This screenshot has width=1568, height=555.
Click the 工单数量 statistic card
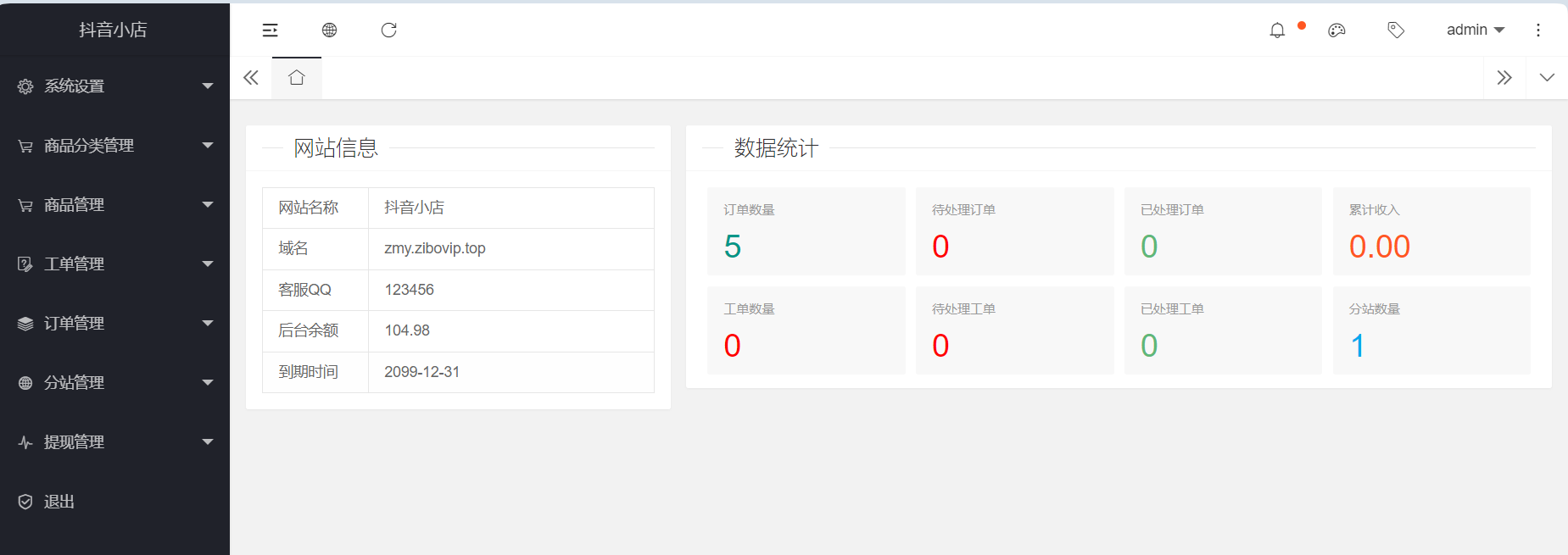[x=806, y=330]
